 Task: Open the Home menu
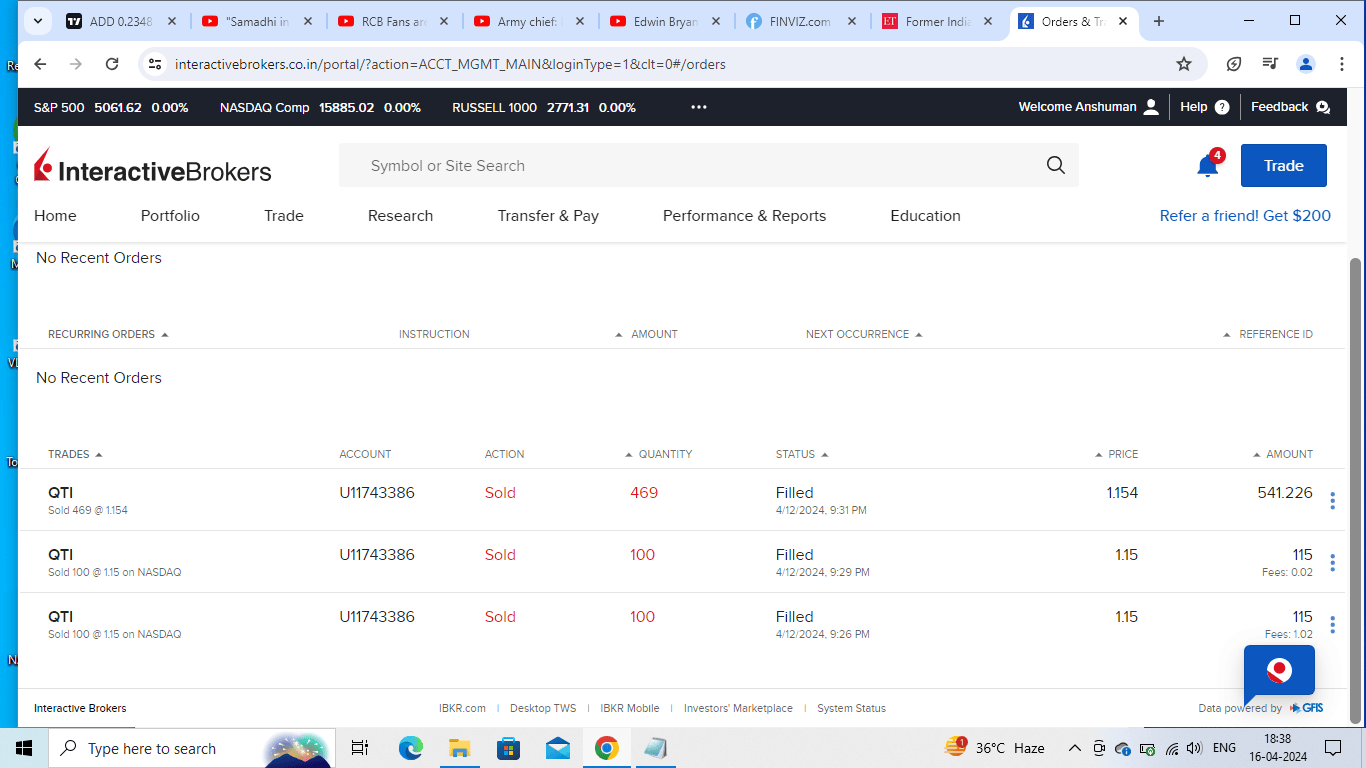[55, 216]
